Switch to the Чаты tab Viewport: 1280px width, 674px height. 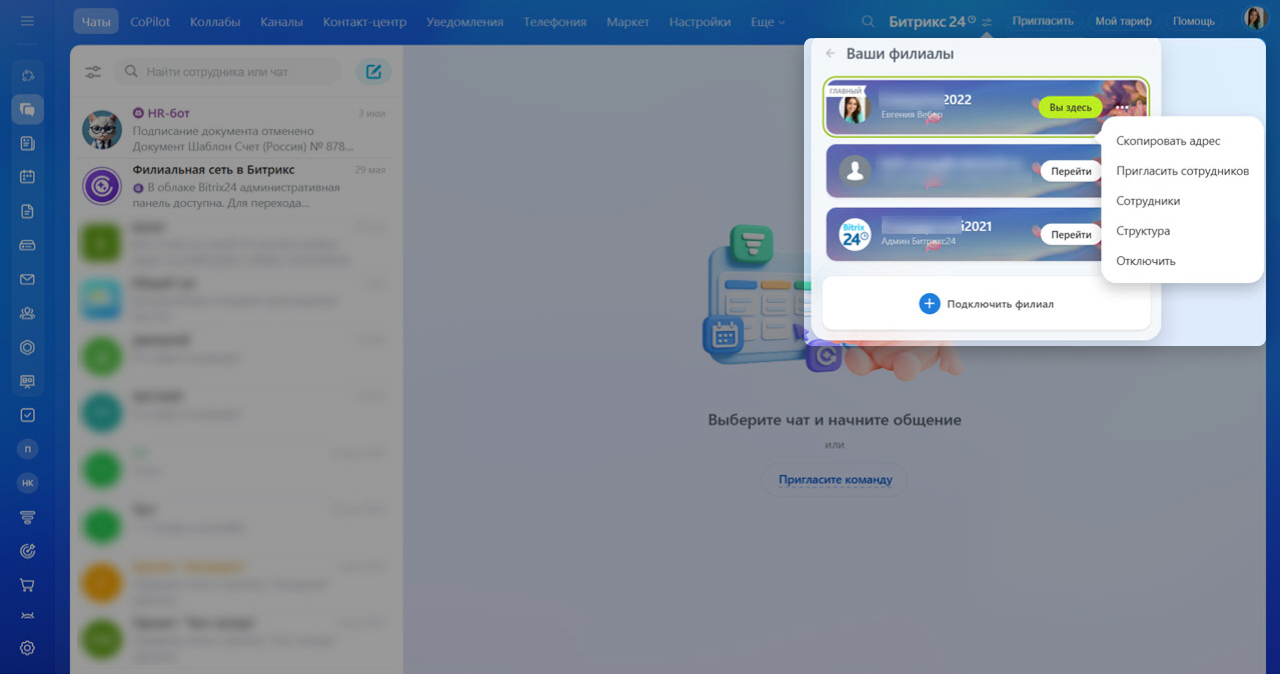pos(96,21)
